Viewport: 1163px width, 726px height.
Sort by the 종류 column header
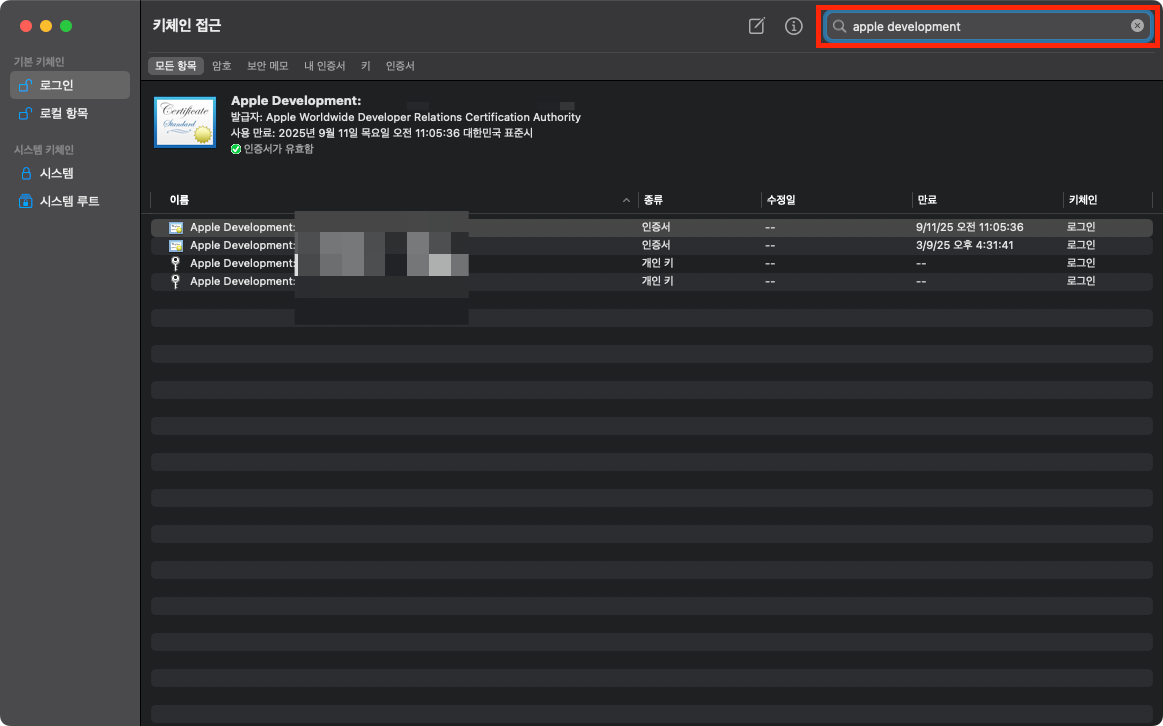(653, 200)
